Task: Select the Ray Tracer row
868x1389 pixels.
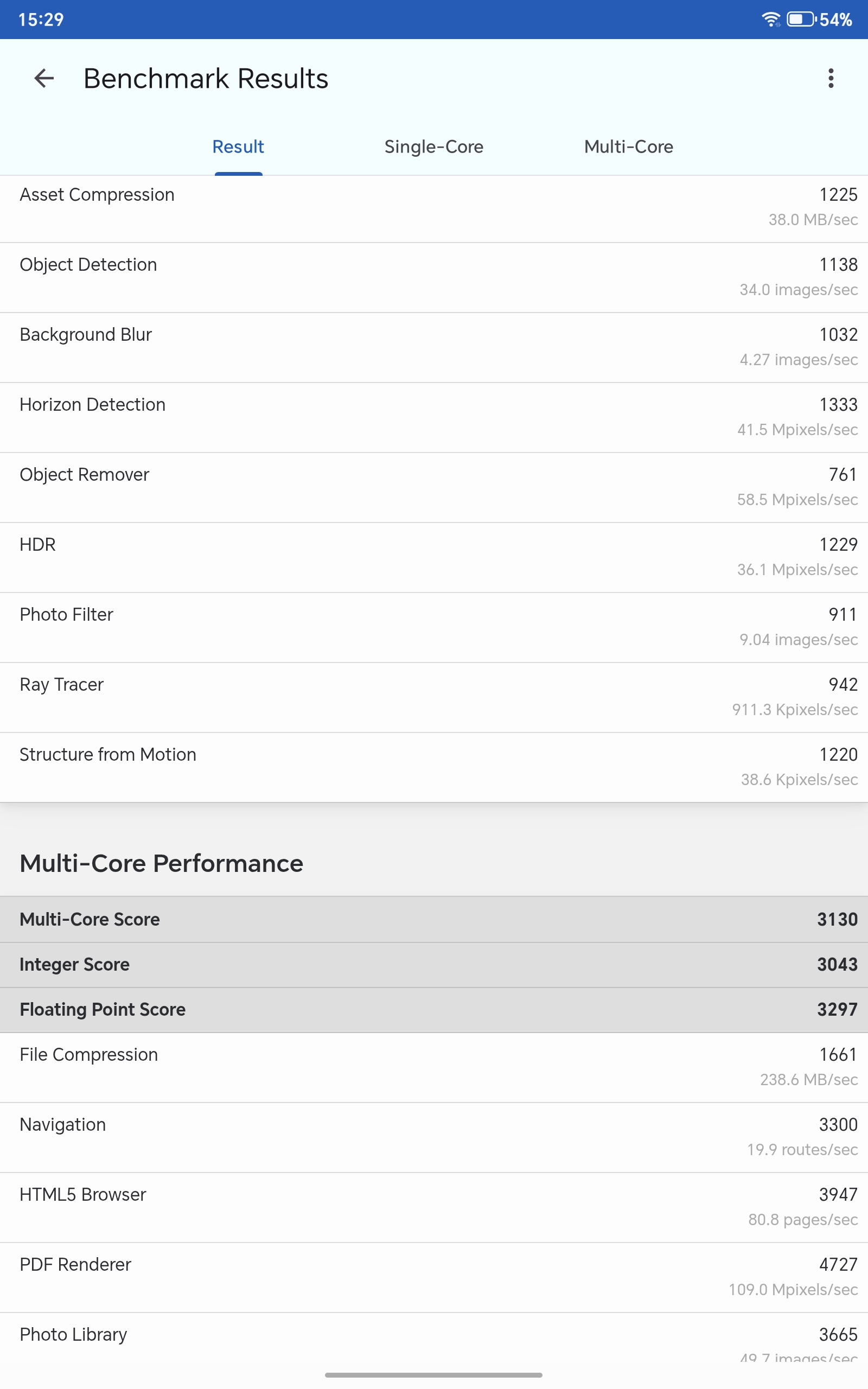Action: click(x=434, y=697)
